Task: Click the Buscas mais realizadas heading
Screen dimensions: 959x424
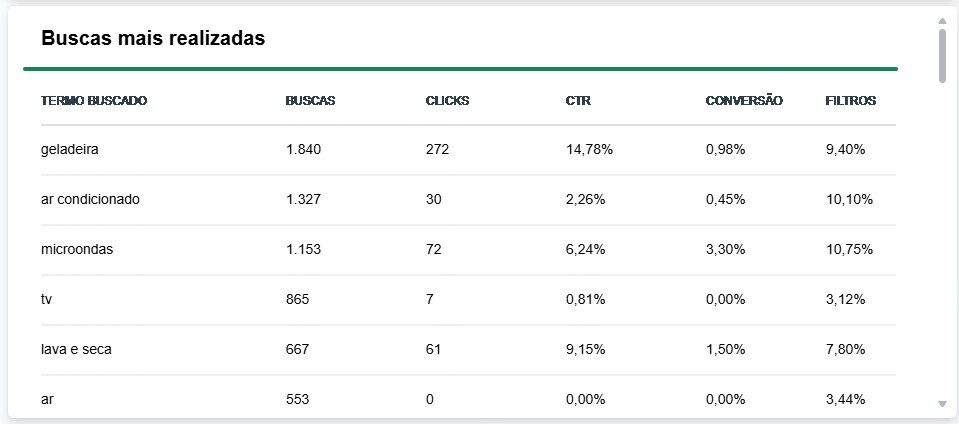Action: pos(153,39)
